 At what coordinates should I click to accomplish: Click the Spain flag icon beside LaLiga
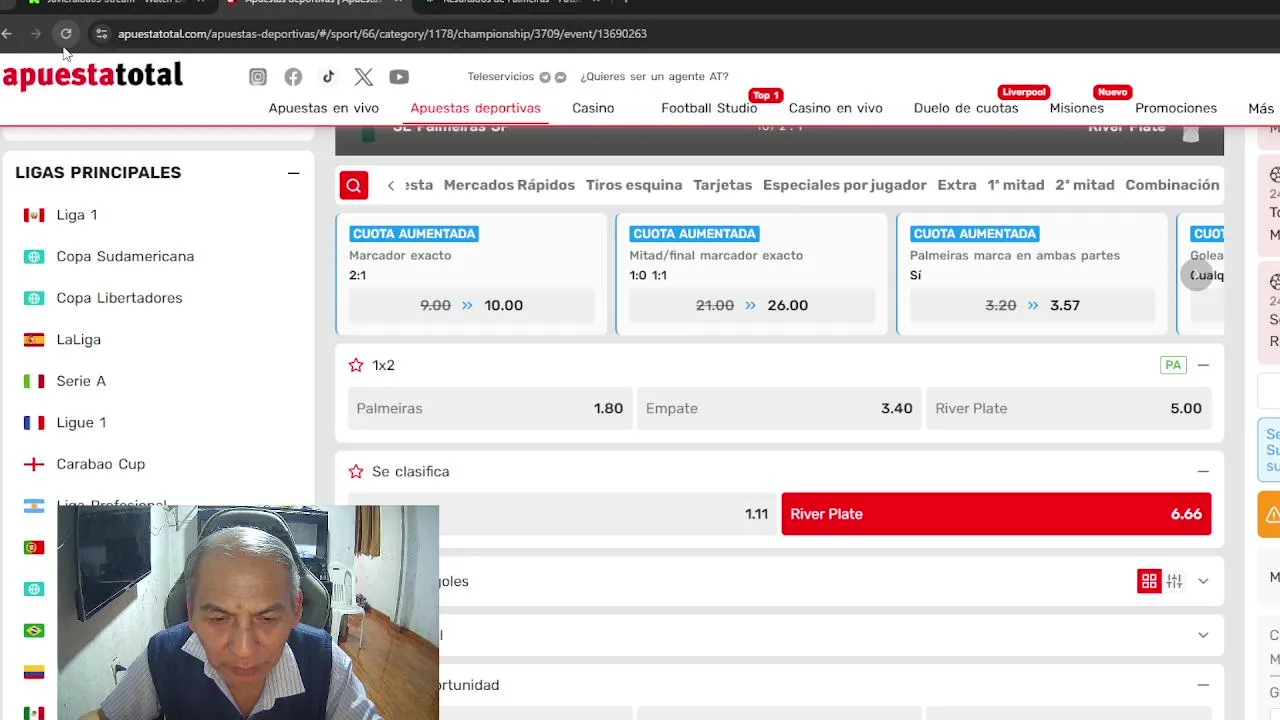(34, 340)
